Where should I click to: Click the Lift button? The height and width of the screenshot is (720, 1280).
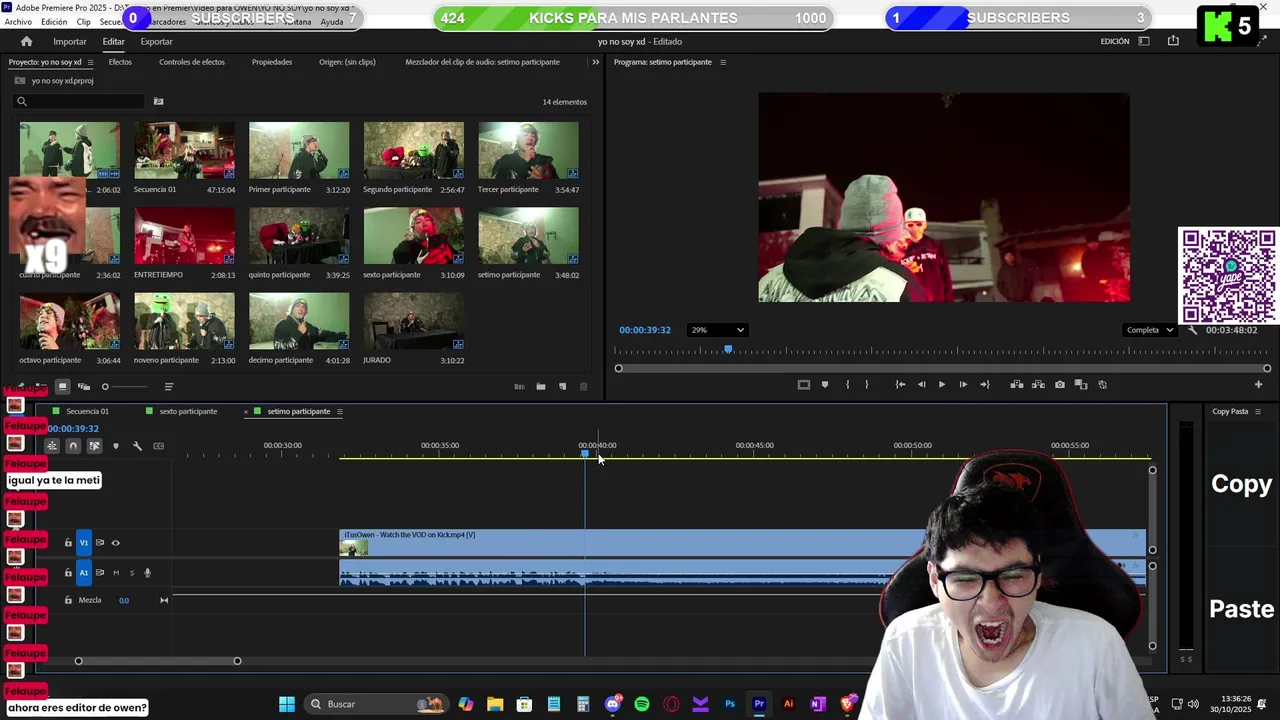1017,385
